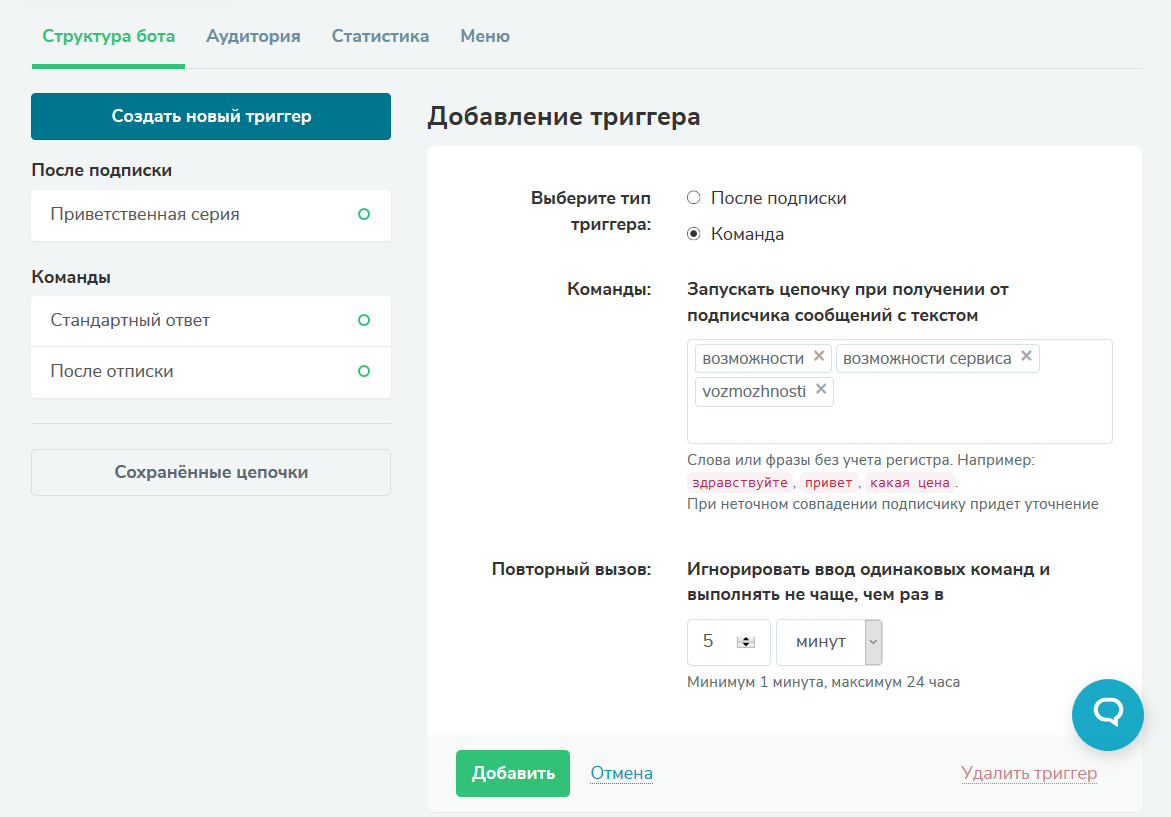This screenshot has width=1171, height=817.
Task: Select После подписки radio option
Action: (694, 197)
